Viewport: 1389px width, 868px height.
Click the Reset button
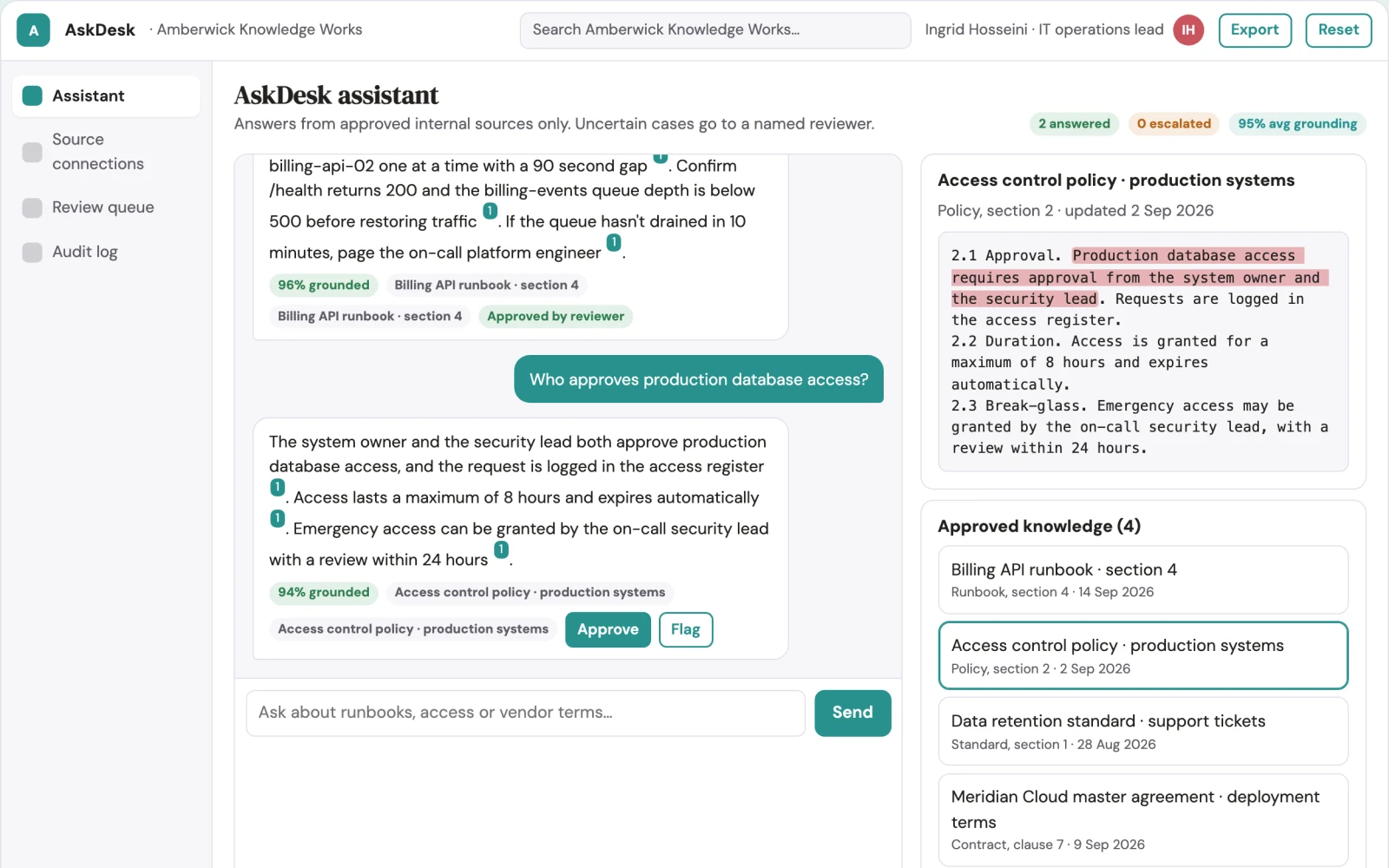coord(1338,30)
